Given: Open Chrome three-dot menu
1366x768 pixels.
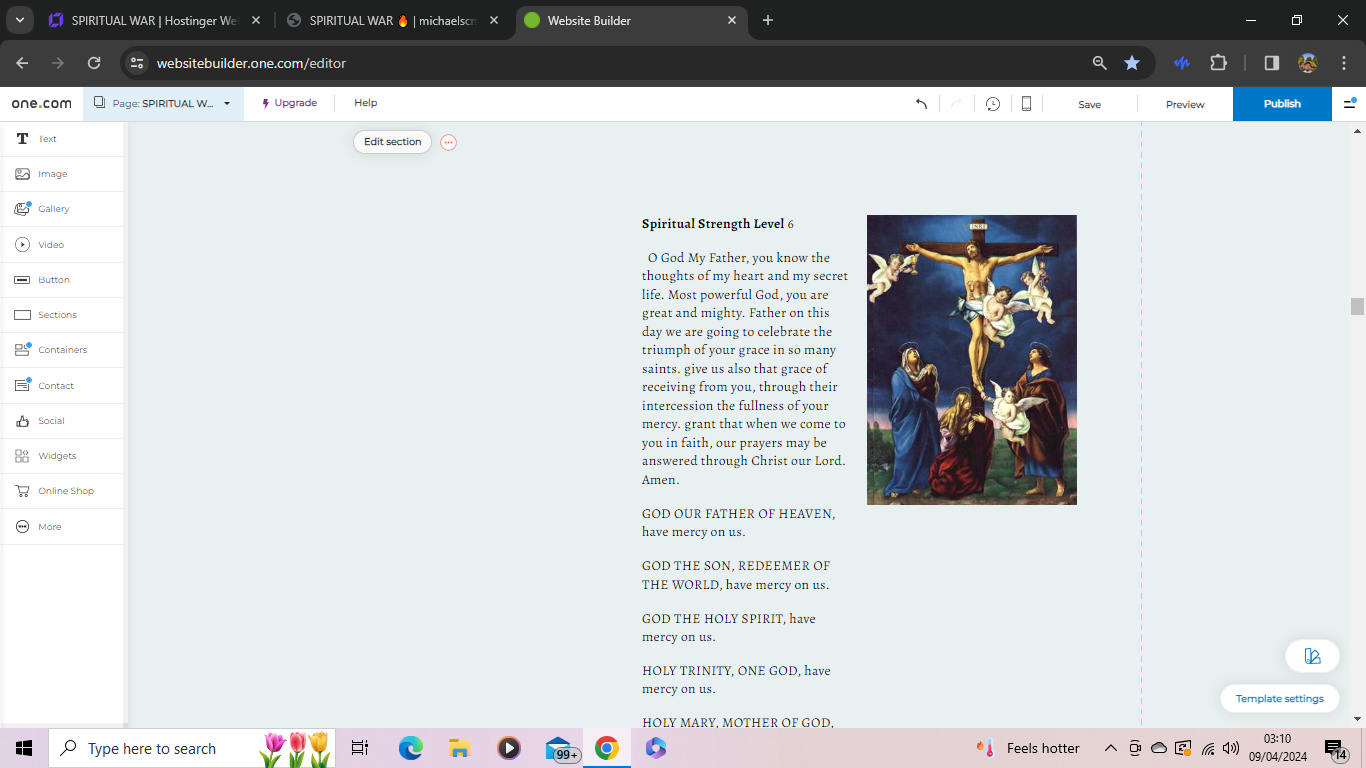Looking at the screenshot, I should (1344, 63).
